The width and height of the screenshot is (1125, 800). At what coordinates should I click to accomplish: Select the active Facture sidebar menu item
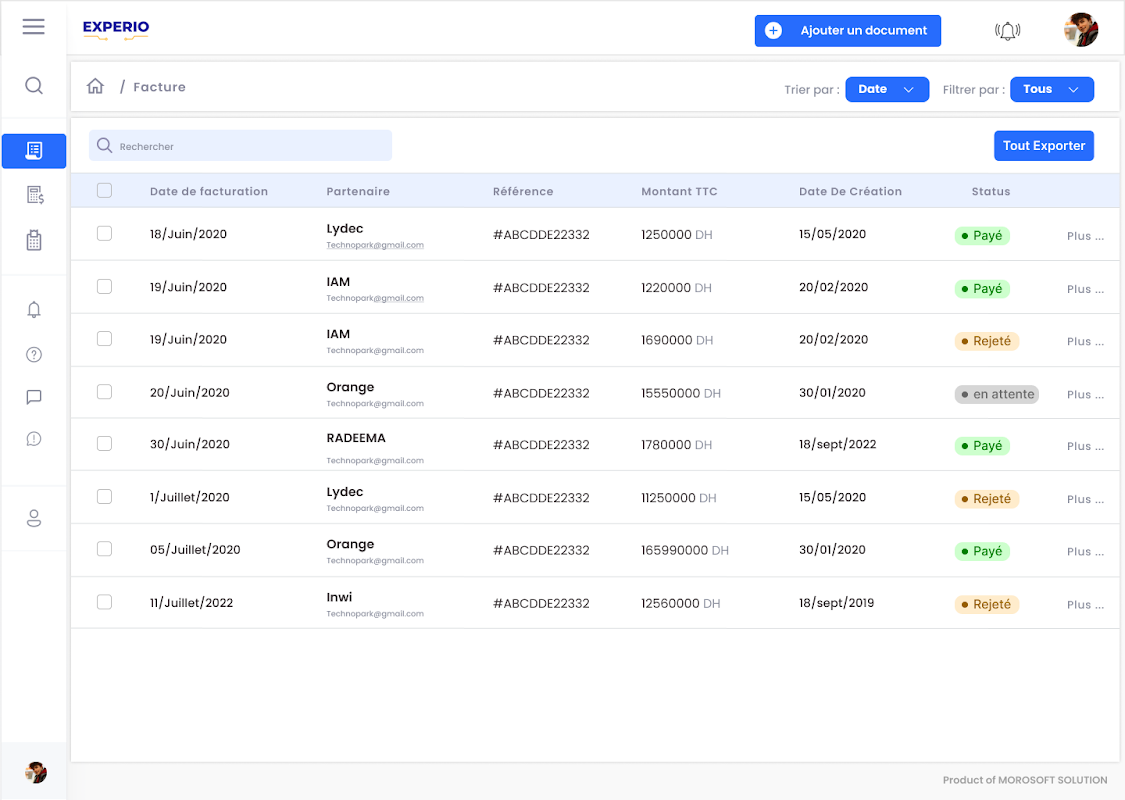click(x=34, y=151)
